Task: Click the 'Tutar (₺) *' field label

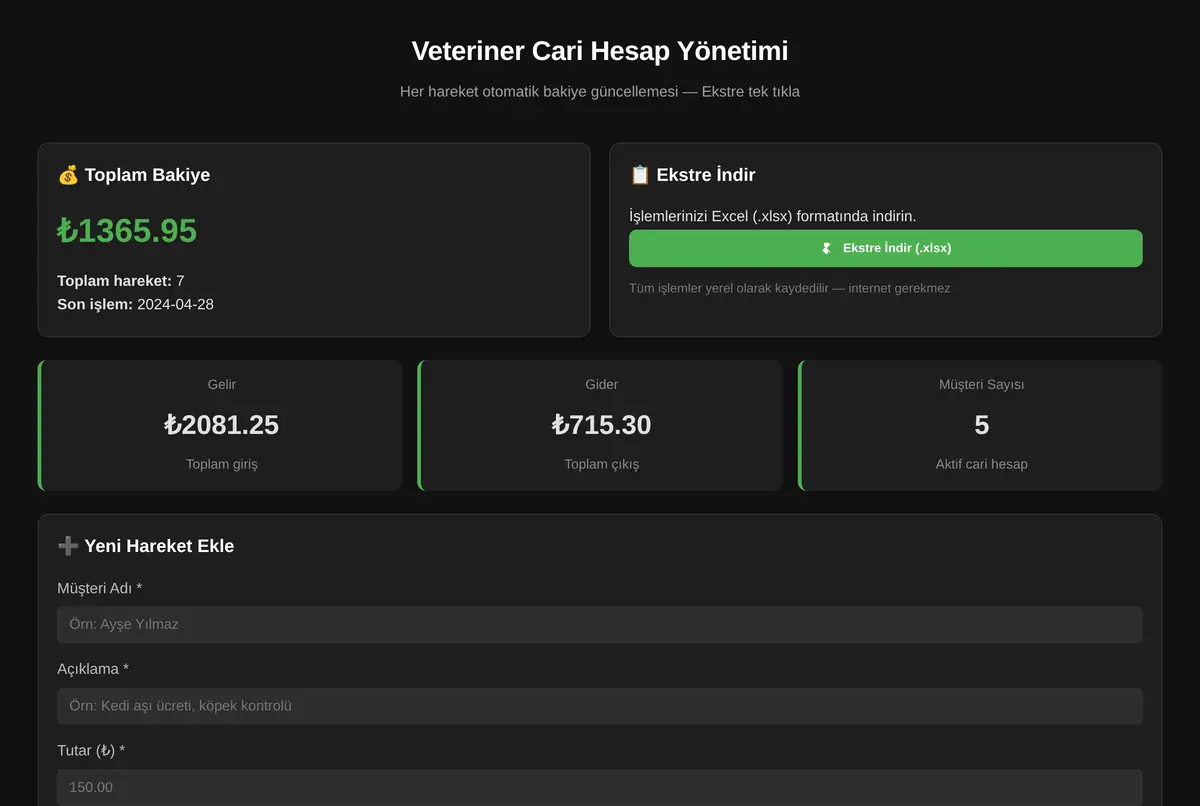Action: click(x=91, y=750)
